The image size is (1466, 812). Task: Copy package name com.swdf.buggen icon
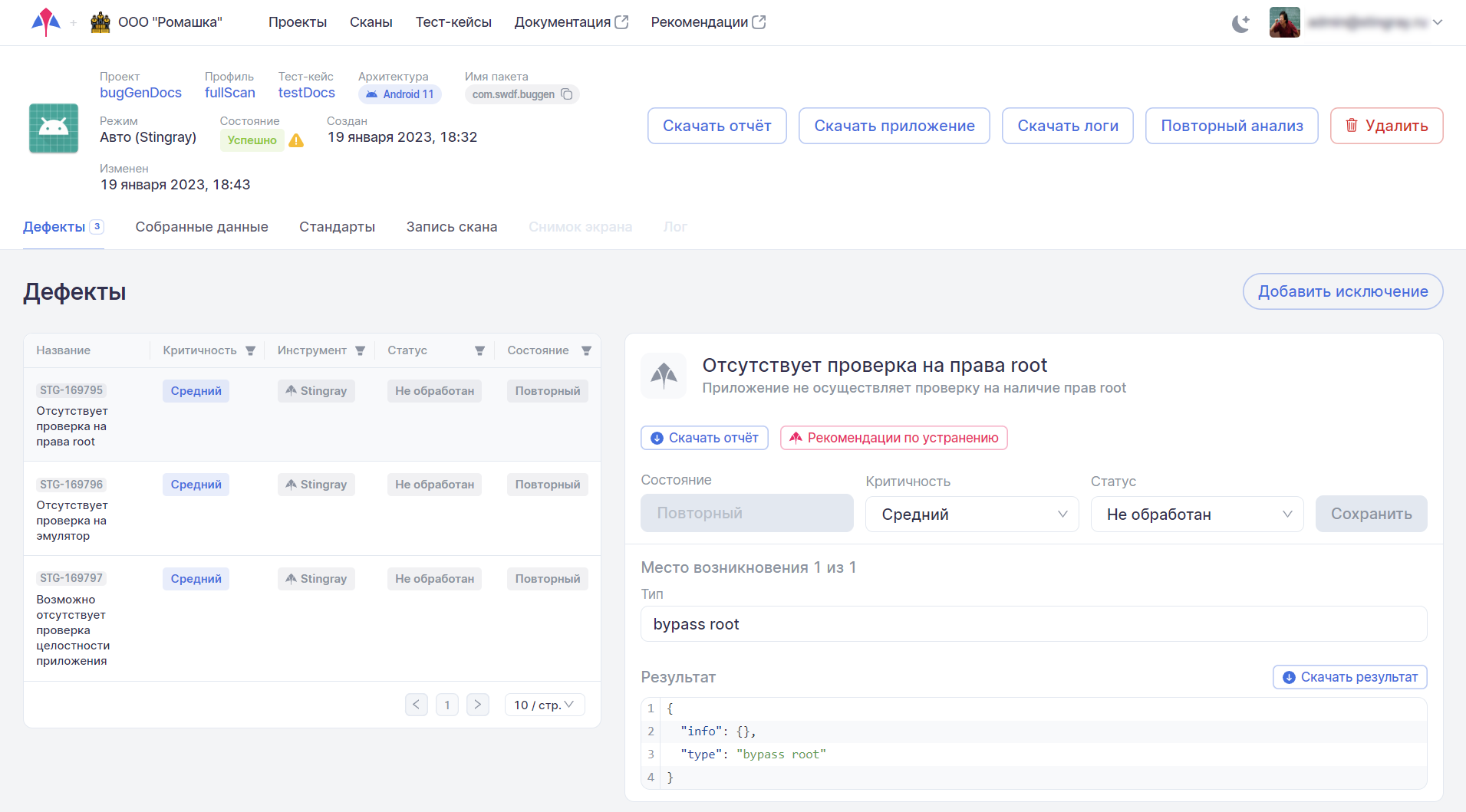click(x=567, y=94)
